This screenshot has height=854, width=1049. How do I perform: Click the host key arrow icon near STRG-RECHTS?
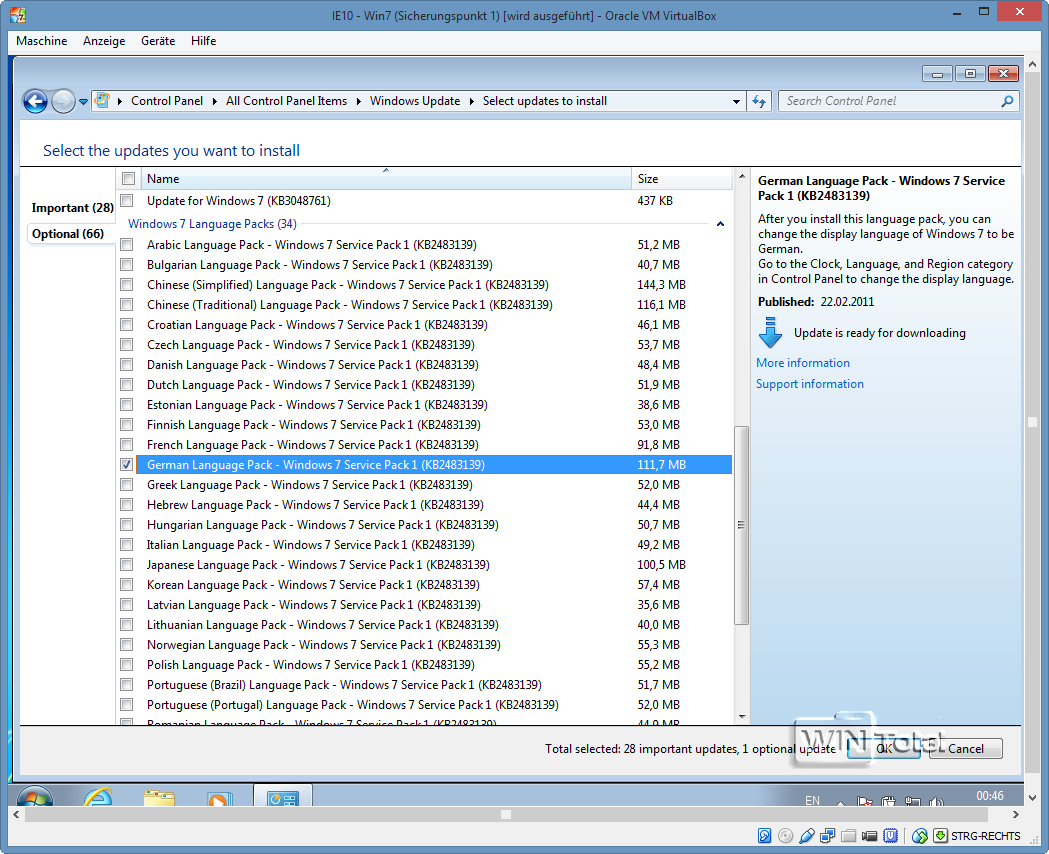[x=941, y=836]
